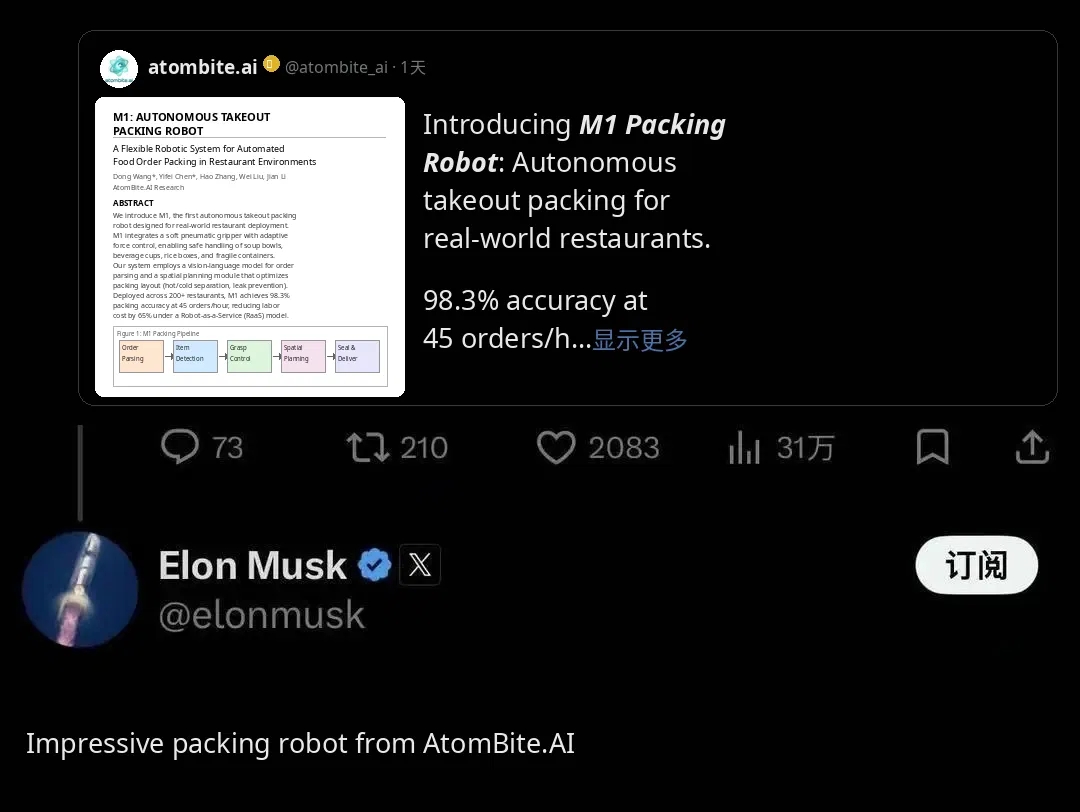Image resolution: width=1080 pixels, height=812 pixels.
Task: Like the post with the heart icon
Action: click(556, 447)
